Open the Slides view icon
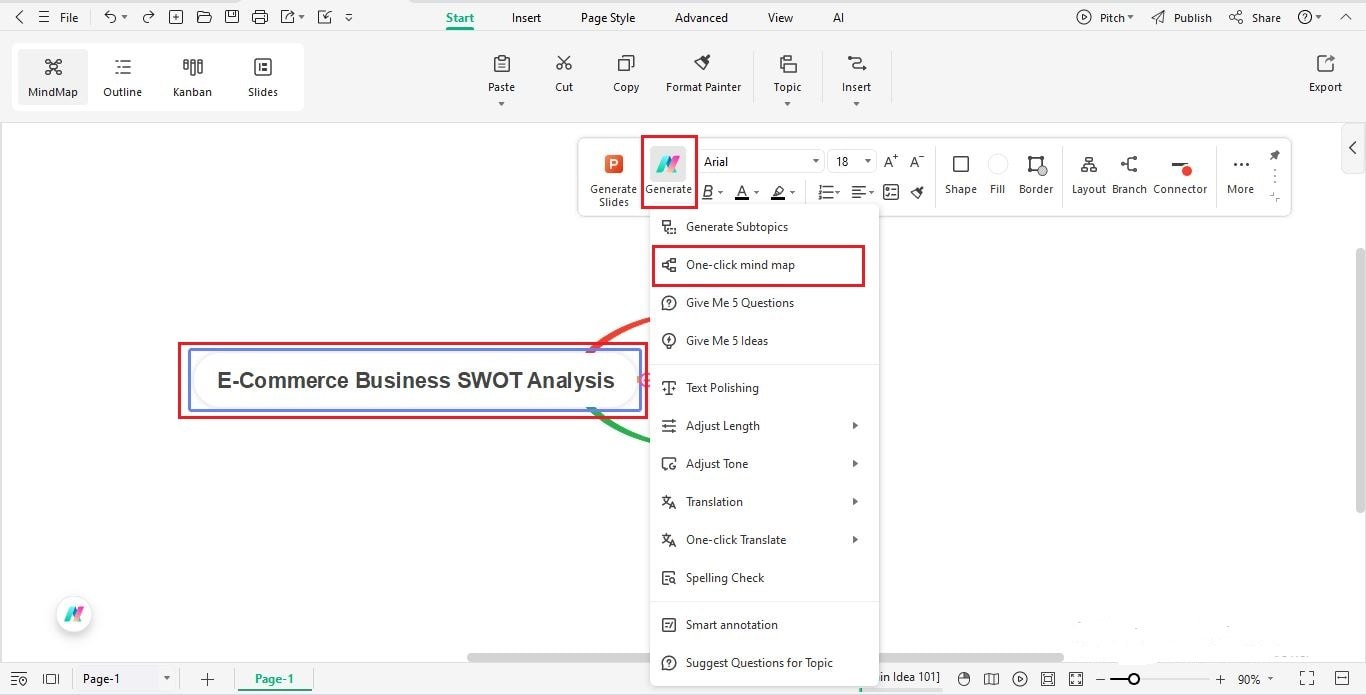 point(262,75)
